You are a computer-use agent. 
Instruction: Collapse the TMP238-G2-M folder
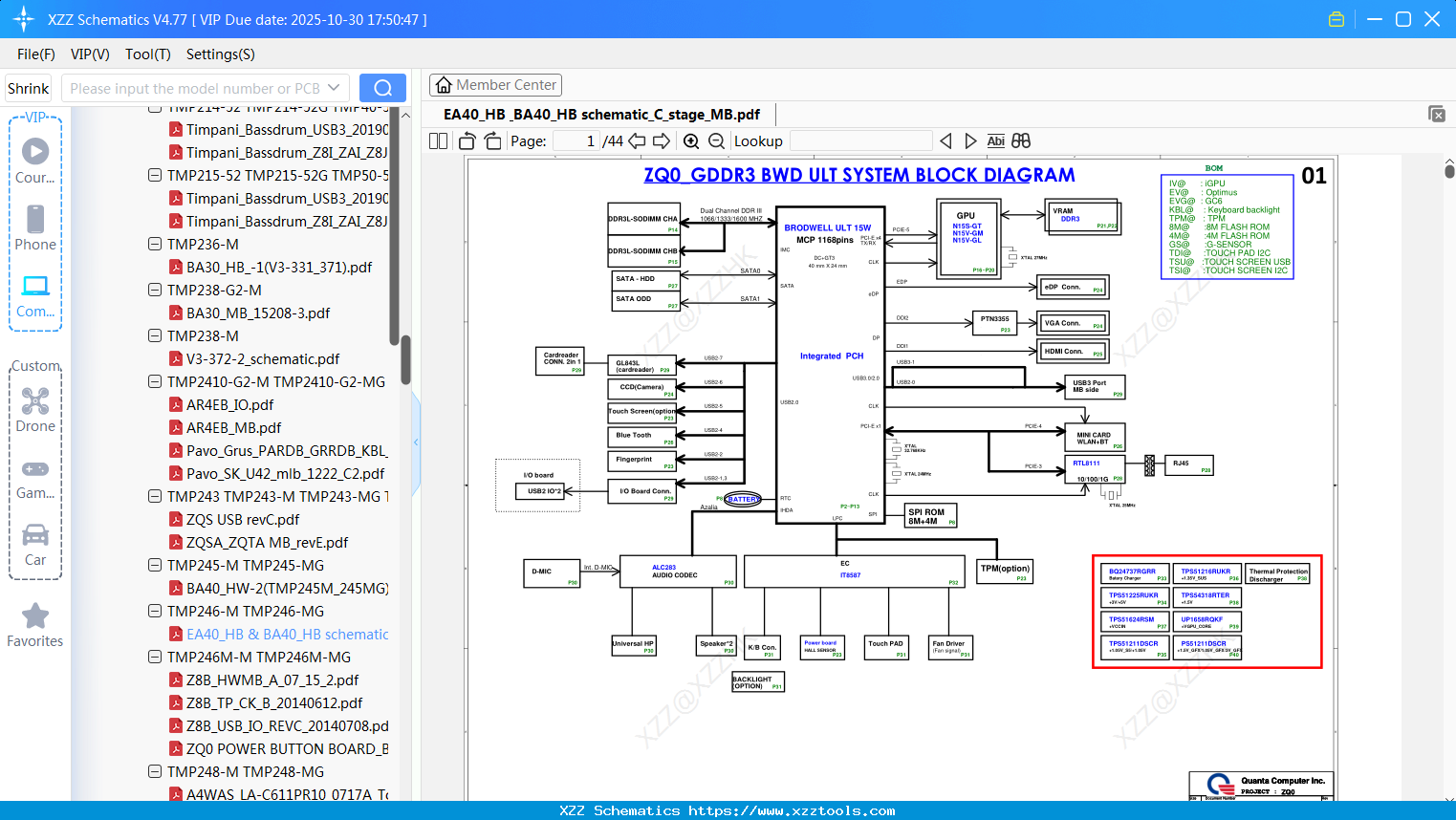click(155, 291)
